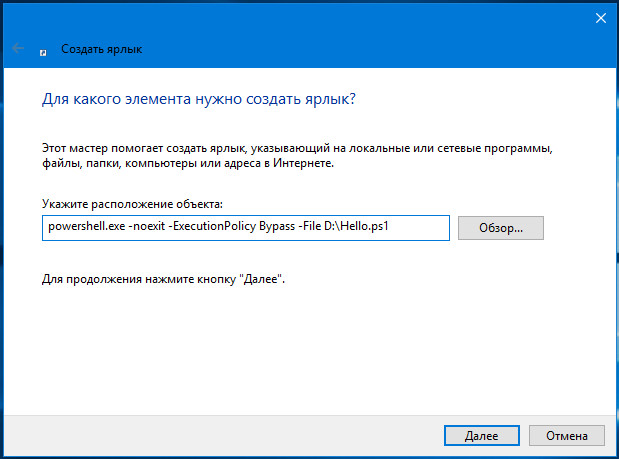Click the back arrow in the title bar
The height and width of the screenshot is (459, 619).
coord(18,48)
